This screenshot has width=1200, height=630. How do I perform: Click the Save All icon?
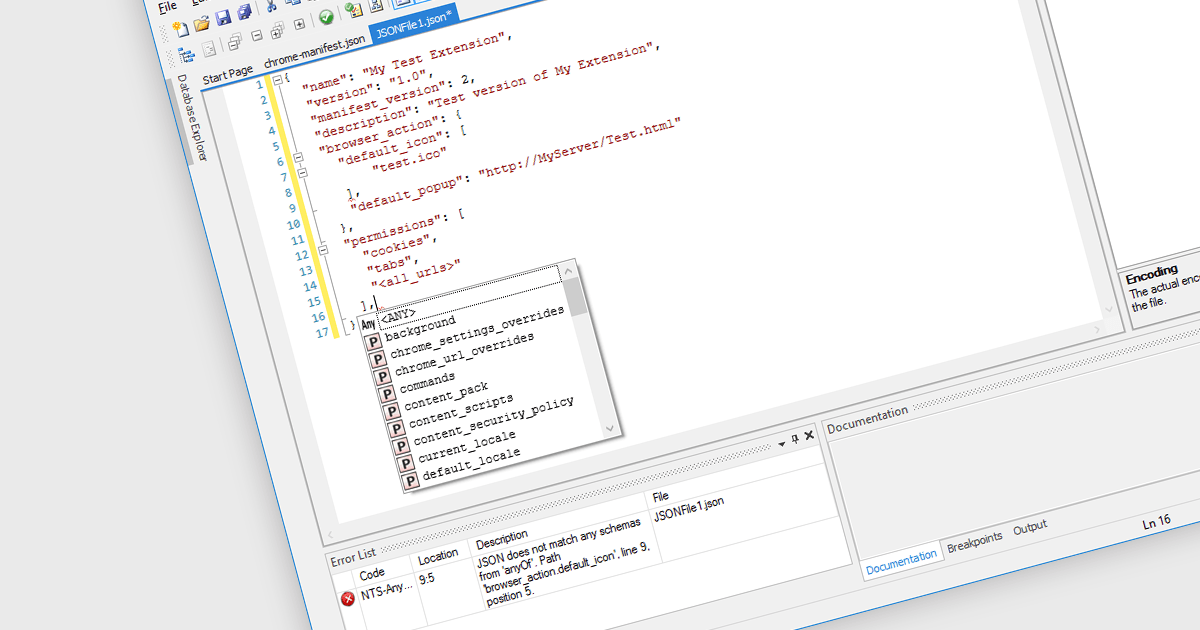point(243,13)
